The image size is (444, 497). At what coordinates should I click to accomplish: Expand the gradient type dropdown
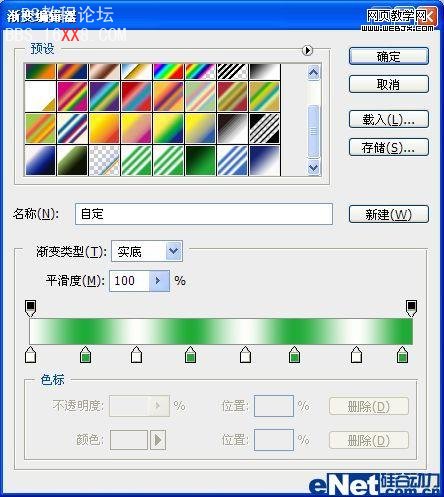(174, 251)
